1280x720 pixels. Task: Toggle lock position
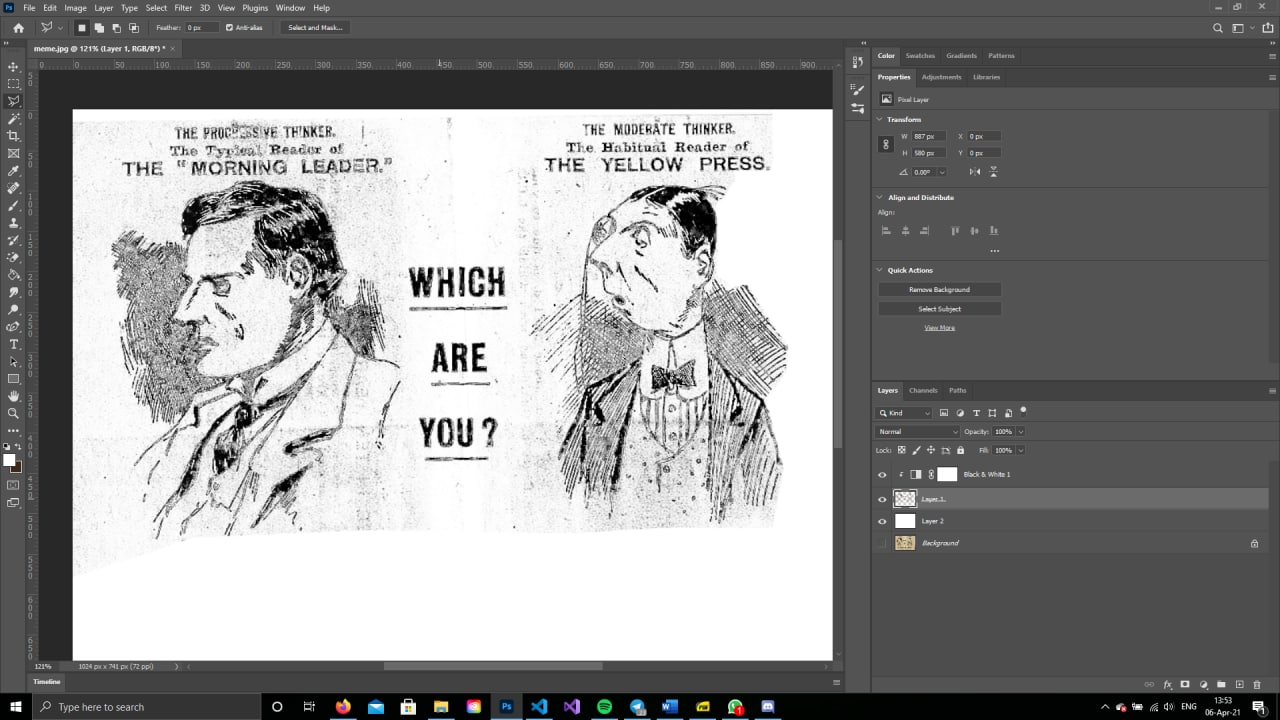(931, 450)
